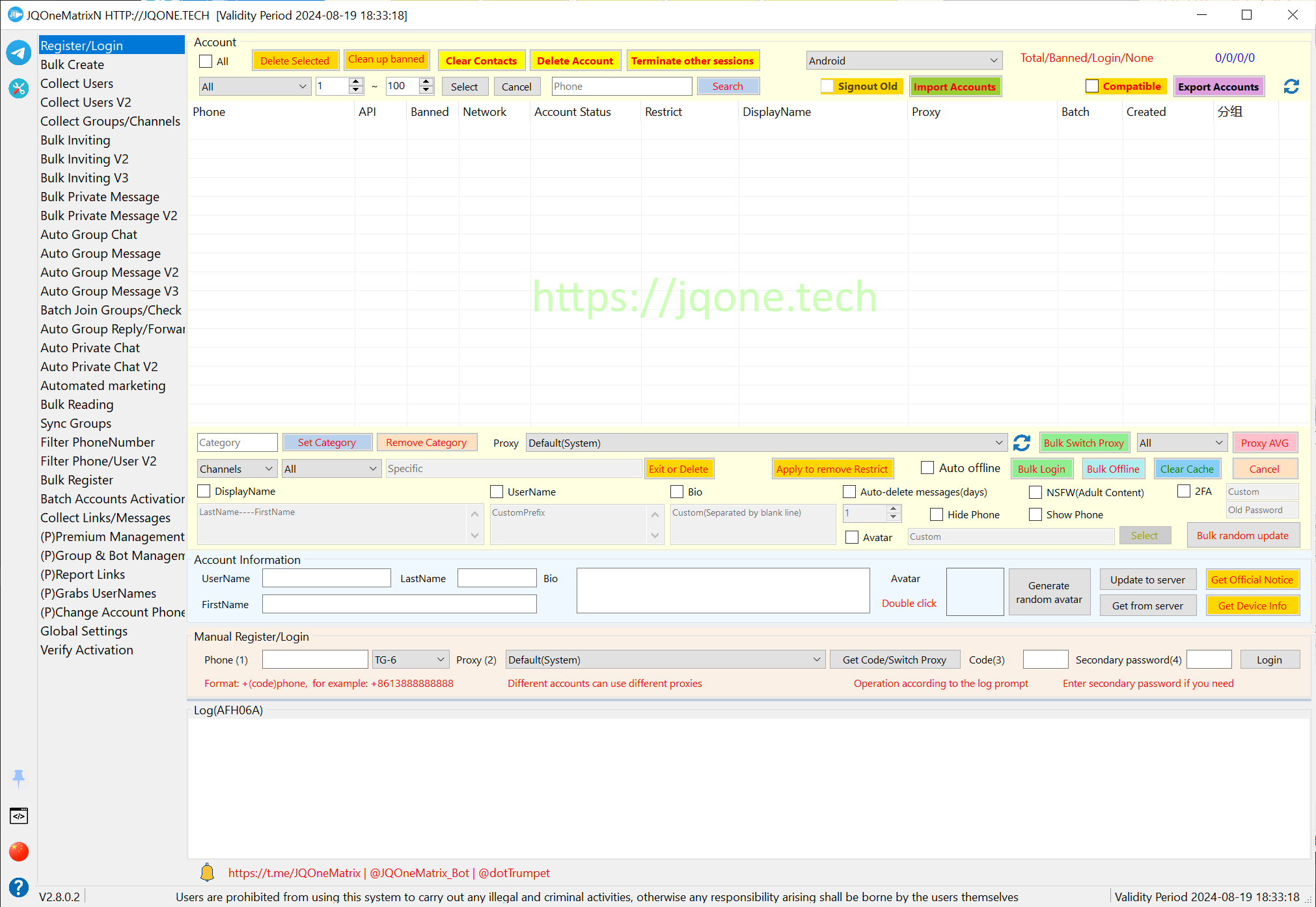Tick the All accounts checkbox
1316x907 pixels.
point(206,61)
